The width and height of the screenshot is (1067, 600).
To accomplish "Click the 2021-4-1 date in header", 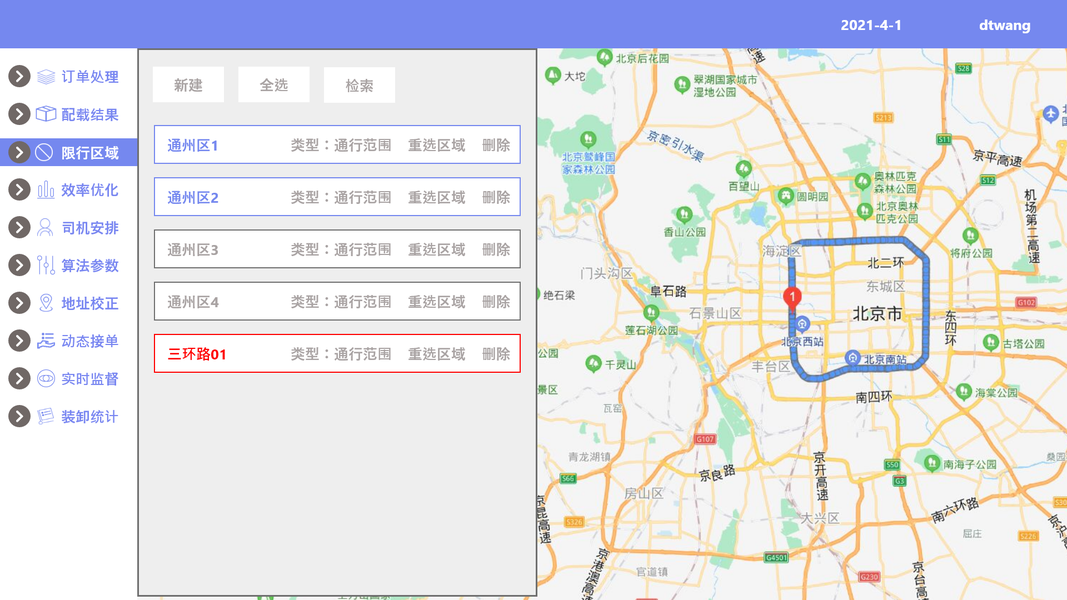I will [x=871, y=25].
